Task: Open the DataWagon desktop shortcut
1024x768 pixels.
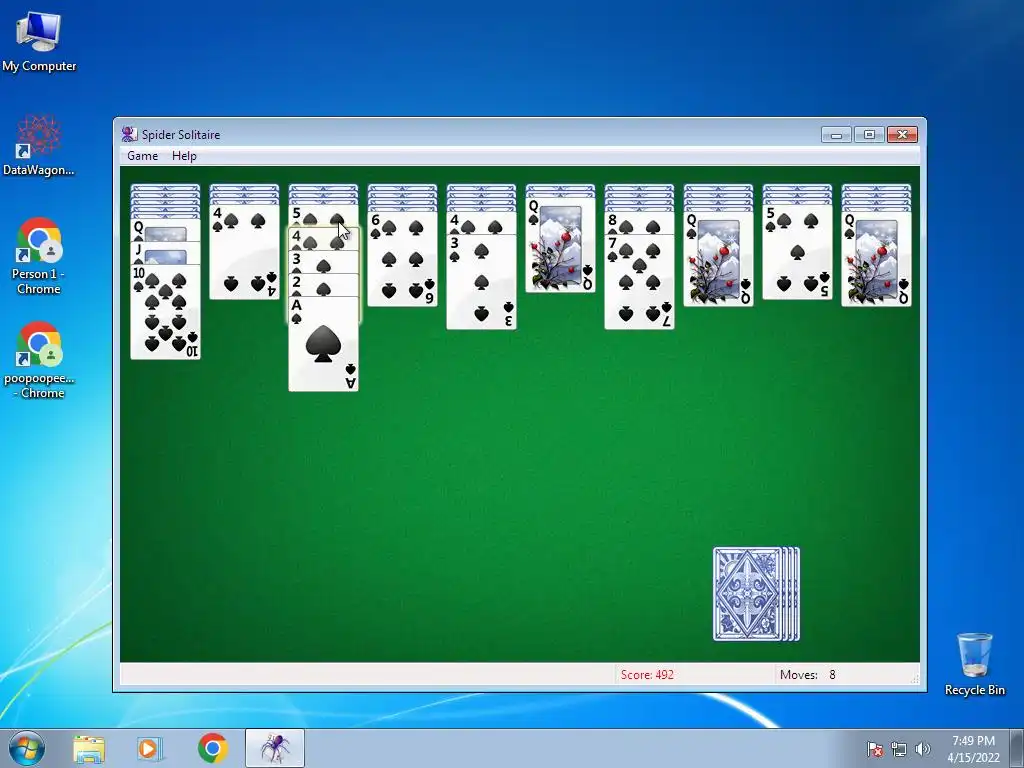Action: click(x=39, y=146)
